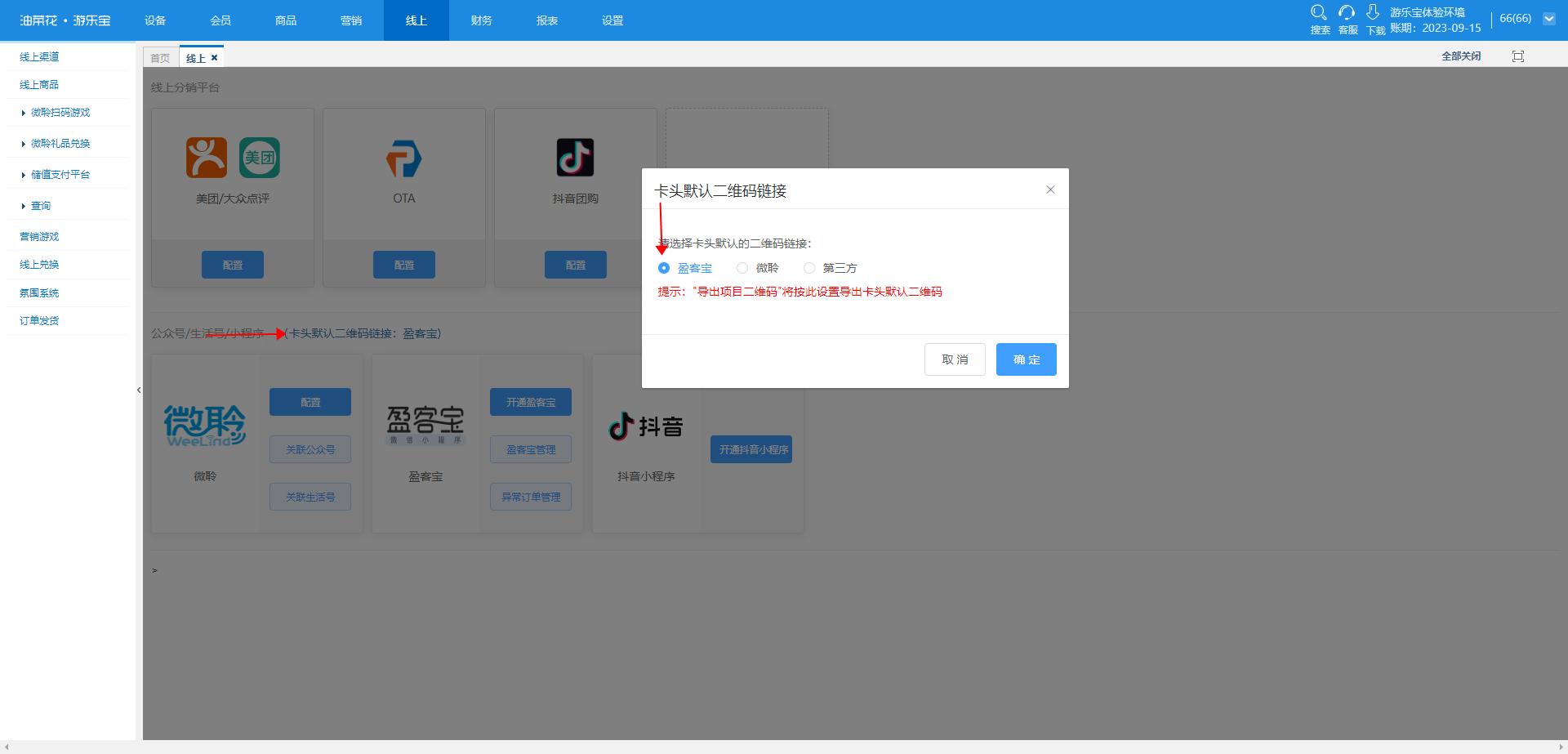Click the 下载 download icon
This screenshot has width=1568, height=754.
[1374, 13]
